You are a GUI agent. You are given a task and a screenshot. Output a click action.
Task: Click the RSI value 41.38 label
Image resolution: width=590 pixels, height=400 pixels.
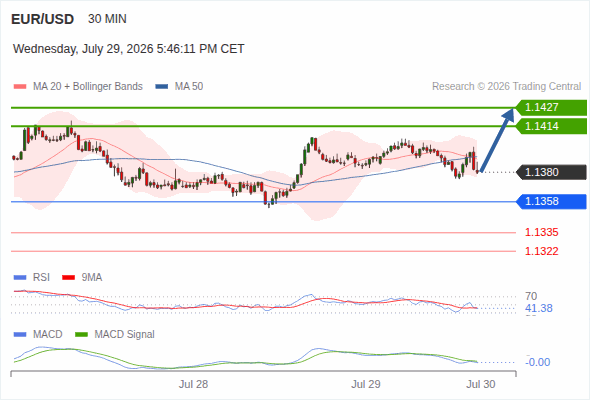click(539, 309)
